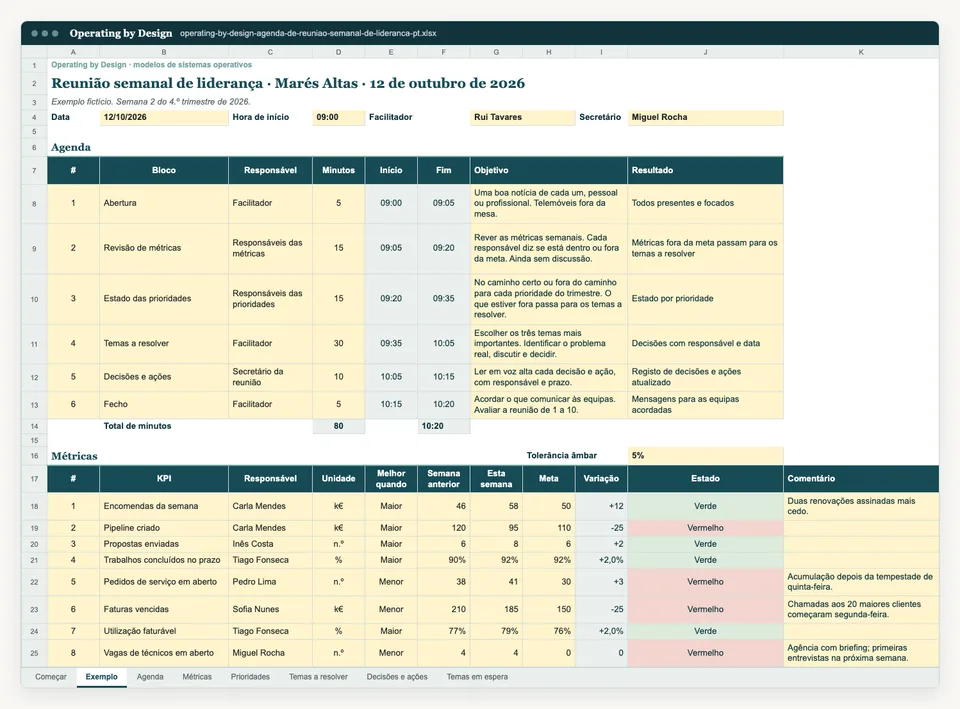The height and width of the screenshot is (709, 960).
Task: Select column A header
Action: coord(73,52)
